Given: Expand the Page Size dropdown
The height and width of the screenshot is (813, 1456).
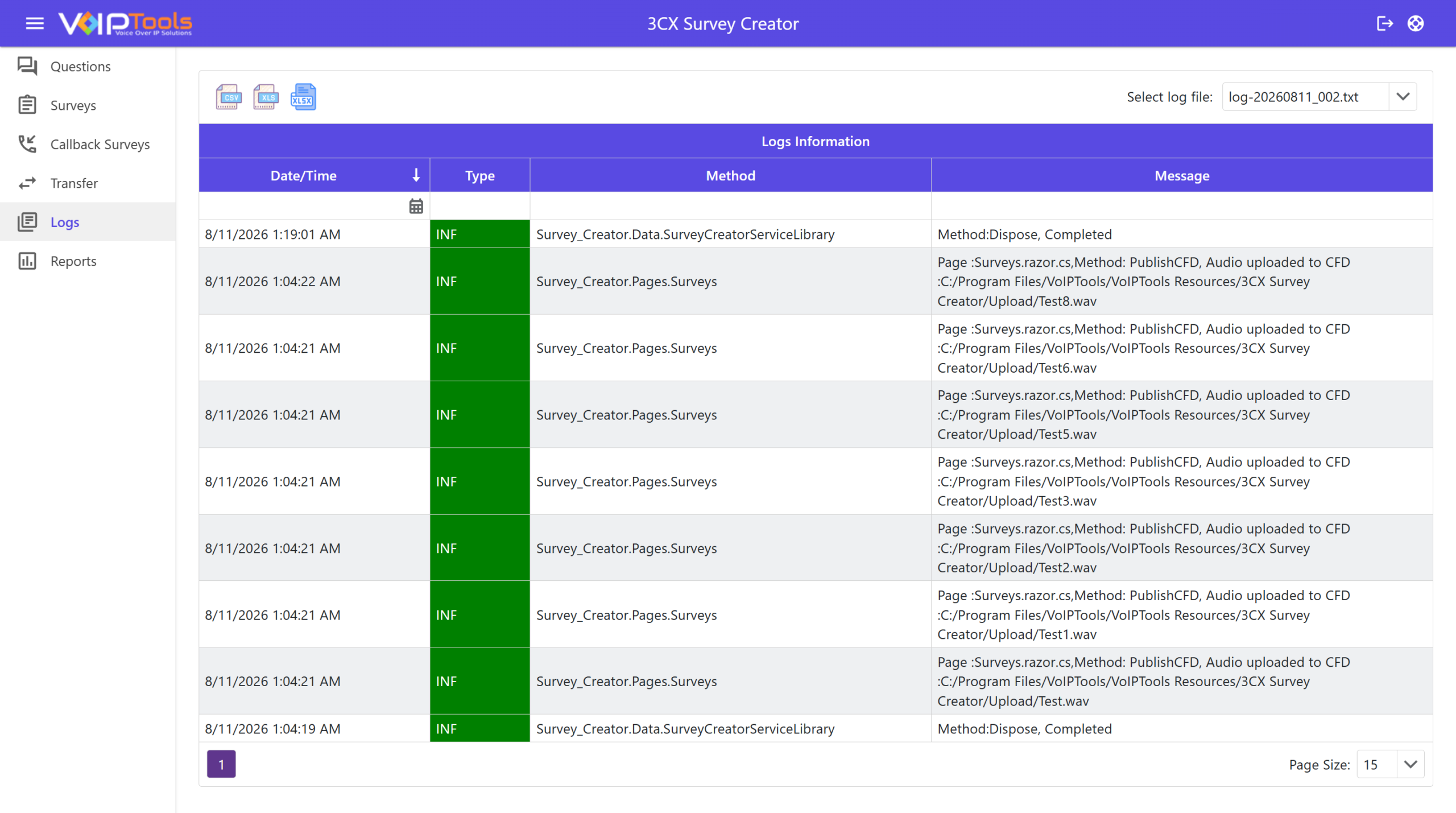Looking at the screenshot, I should click(x=1410, y=764).
